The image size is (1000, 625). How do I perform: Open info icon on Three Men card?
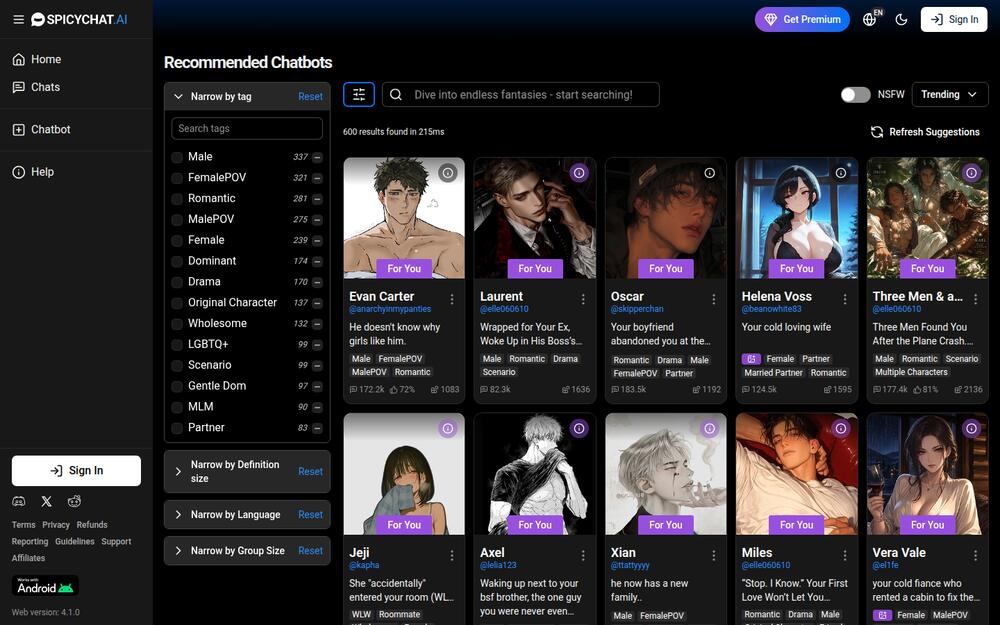[x=971, y=173]
